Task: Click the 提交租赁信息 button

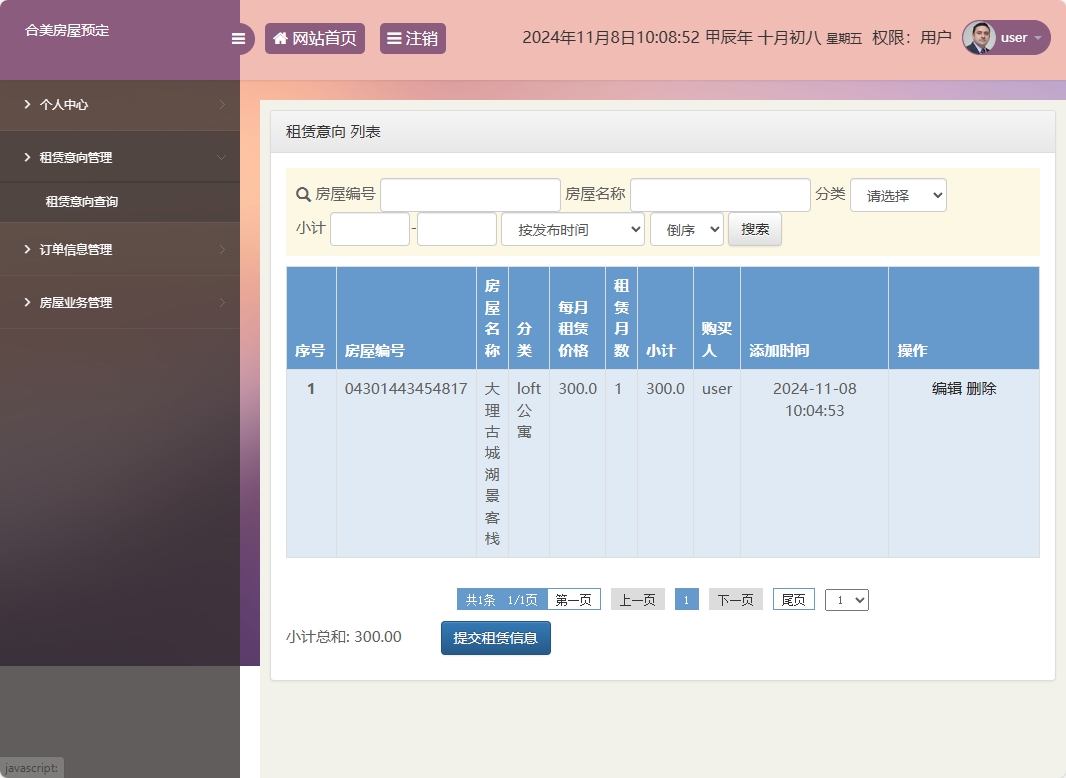Action: (495, 636)
